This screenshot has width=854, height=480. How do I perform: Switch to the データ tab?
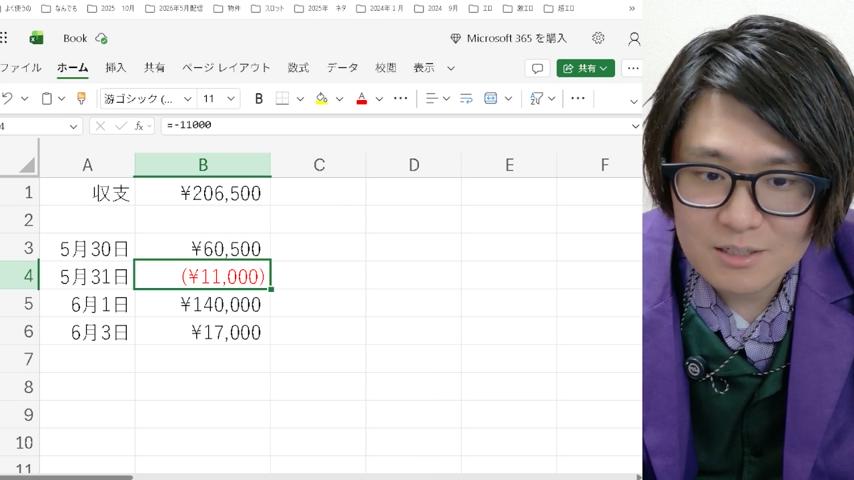342,68
